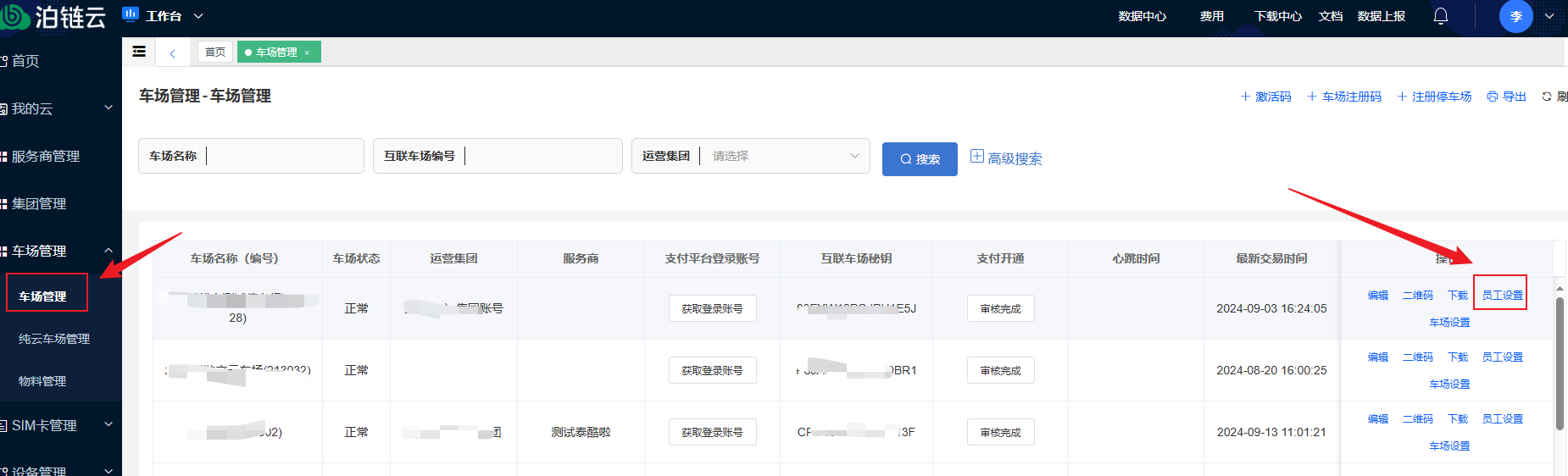The width and height of the screenshot is (1568, 476).
Task: Click 员工设置 in first row
Action: 1502,295
